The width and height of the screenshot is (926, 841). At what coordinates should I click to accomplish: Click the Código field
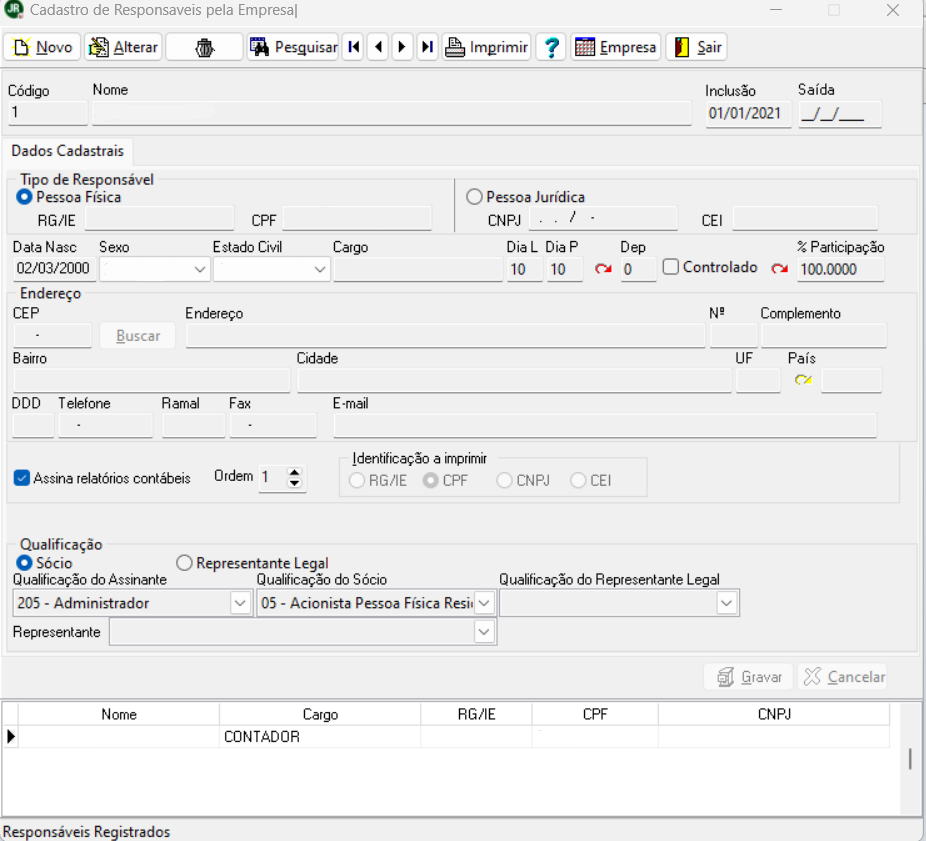click(48, 113)
